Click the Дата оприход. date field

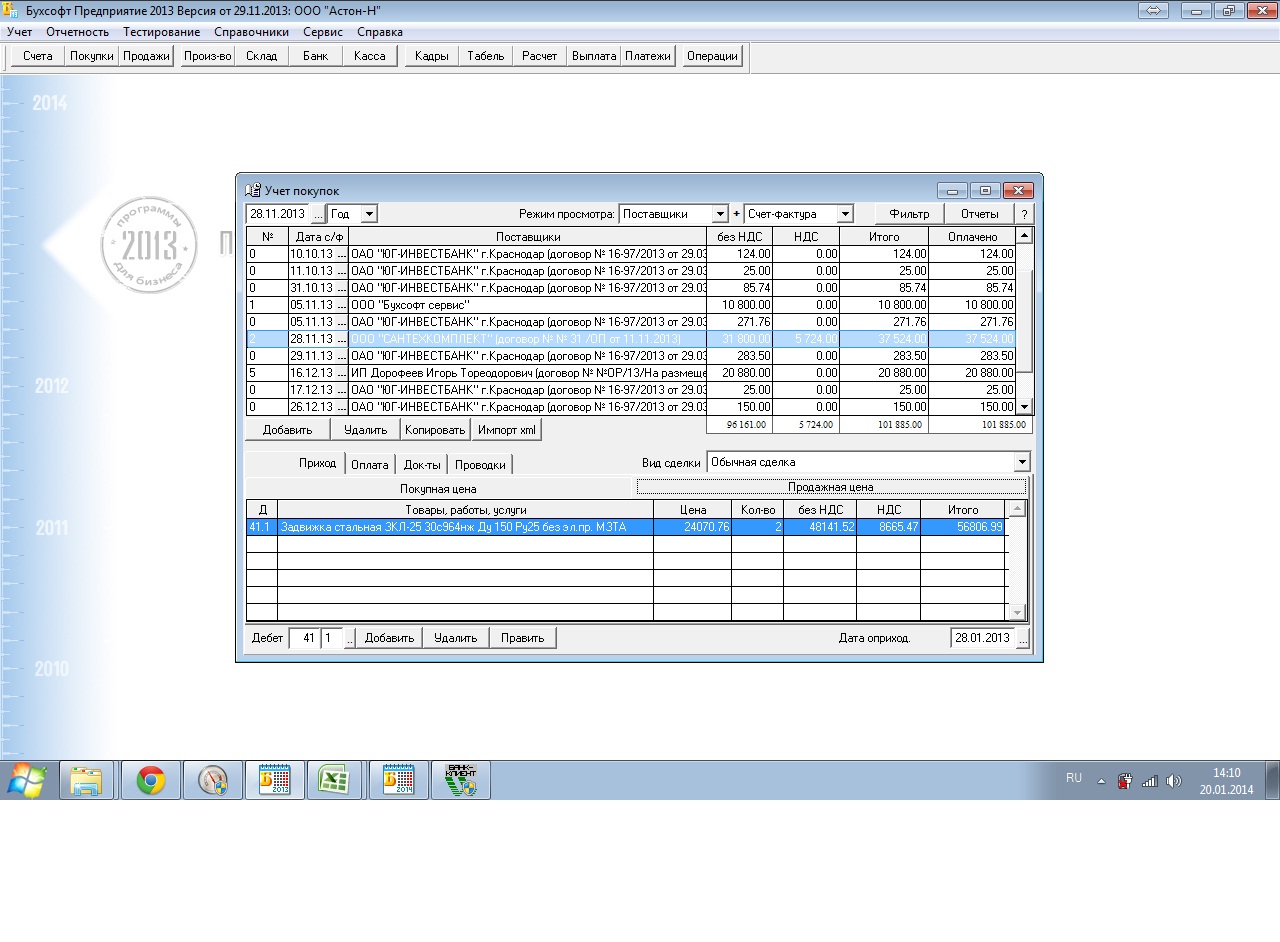[981, 638]
